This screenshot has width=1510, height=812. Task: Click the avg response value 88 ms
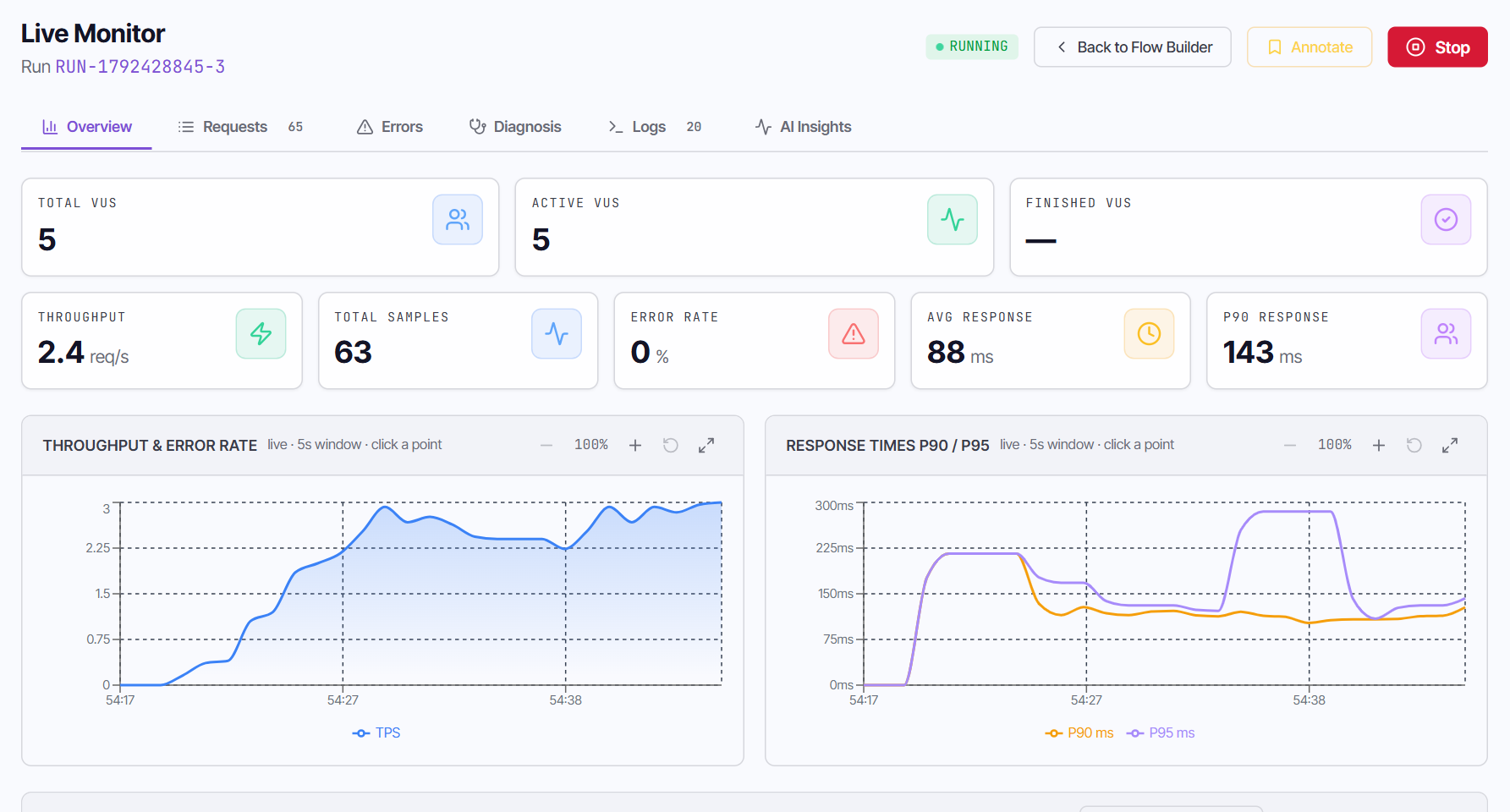960,353
